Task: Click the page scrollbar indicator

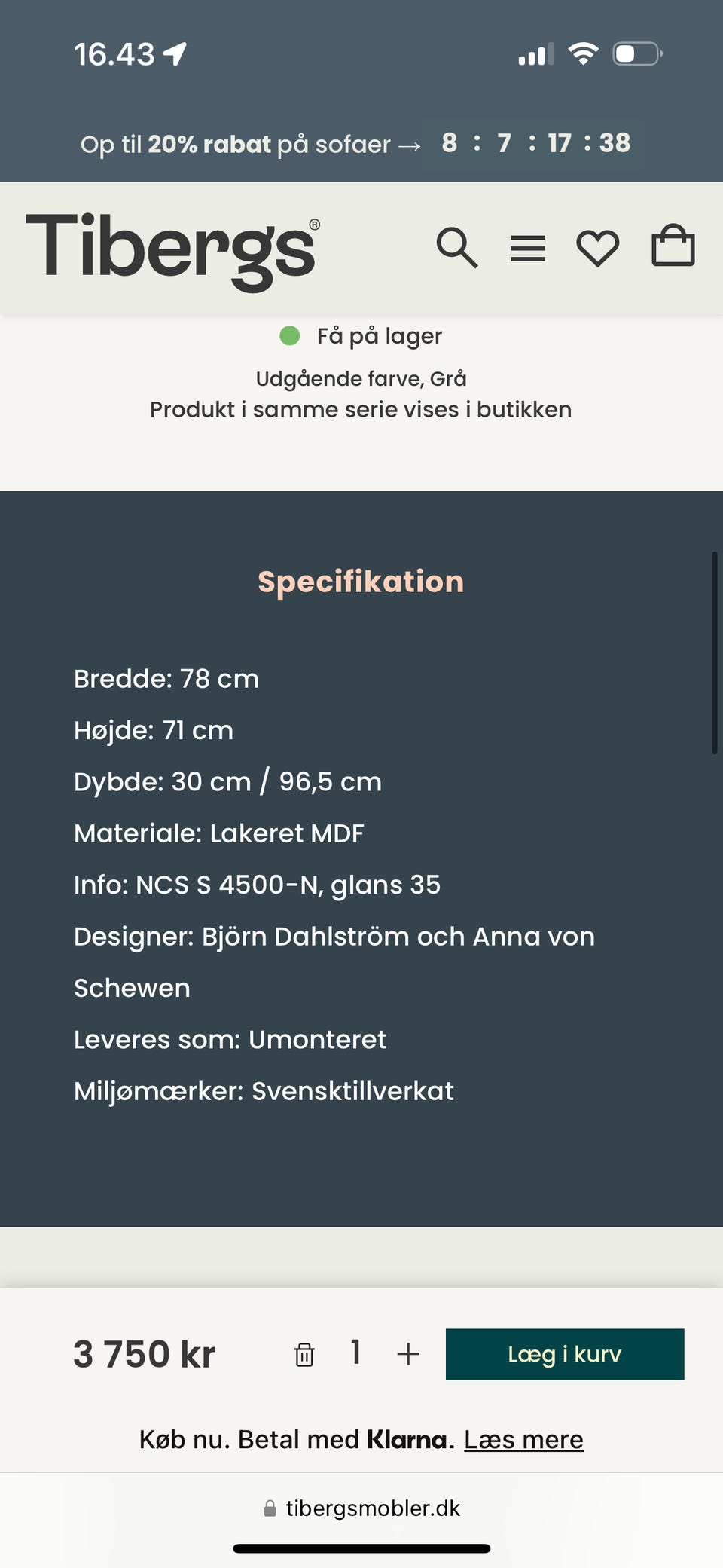Action: point(714,653)
